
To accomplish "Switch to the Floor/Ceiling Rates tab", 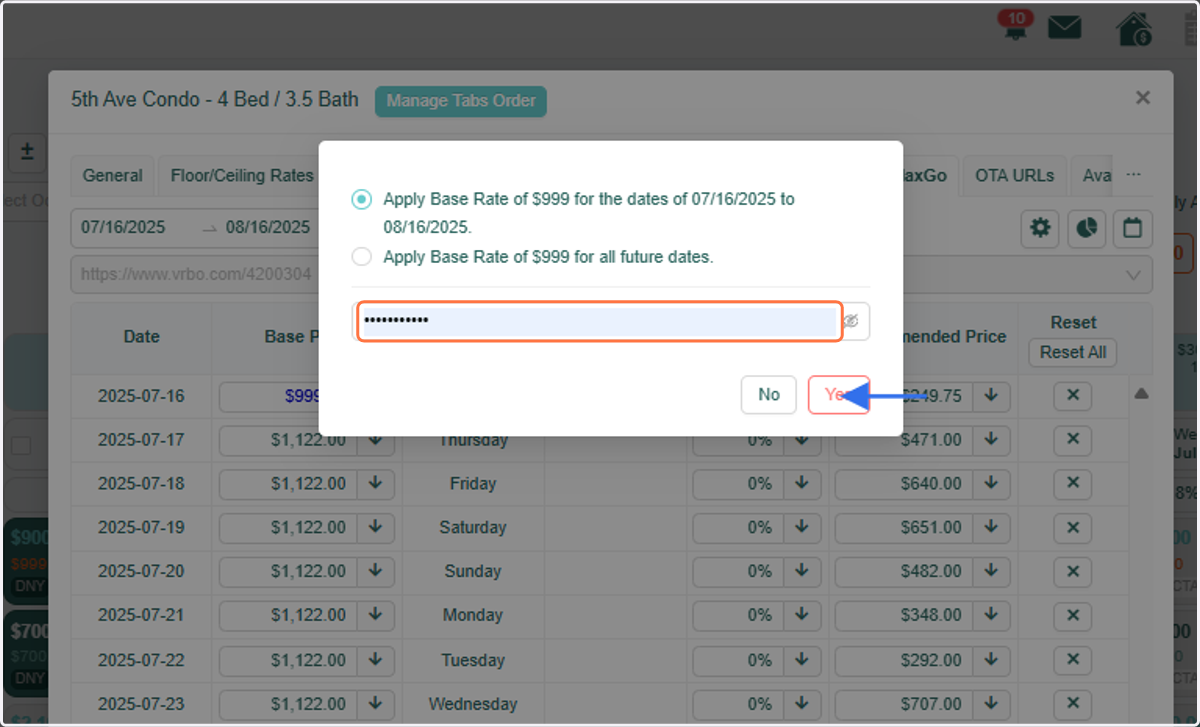I will [x=242, y=175].
